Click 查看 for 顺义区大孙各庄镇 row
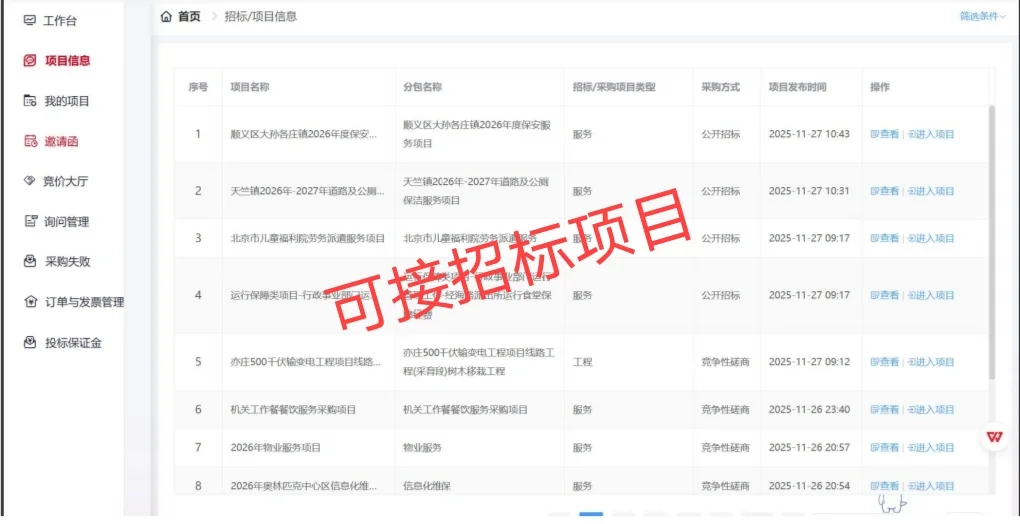 (x=885, y=135)
